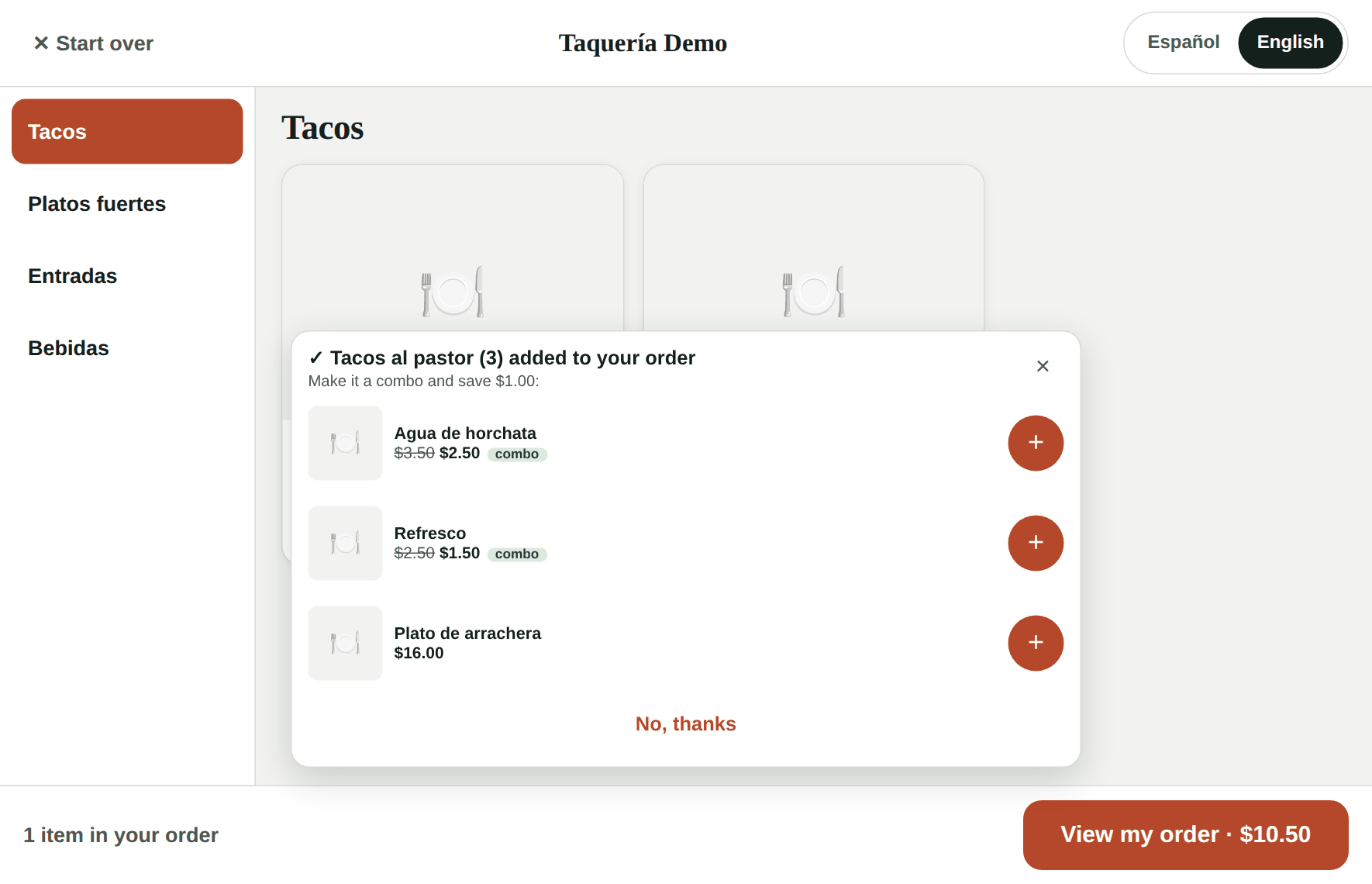Add Agua de horchata combo with plus icon
Screen dimensions: 1372x884
click(1036, 443)
